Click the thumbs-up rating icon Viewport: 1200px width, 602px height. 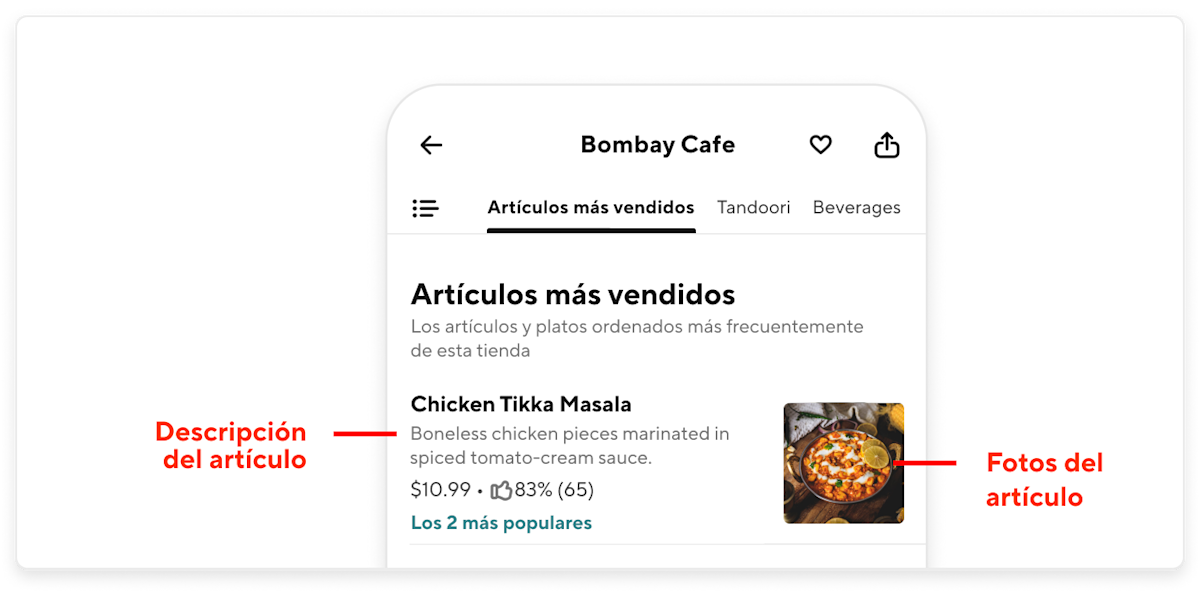point(501,490)
